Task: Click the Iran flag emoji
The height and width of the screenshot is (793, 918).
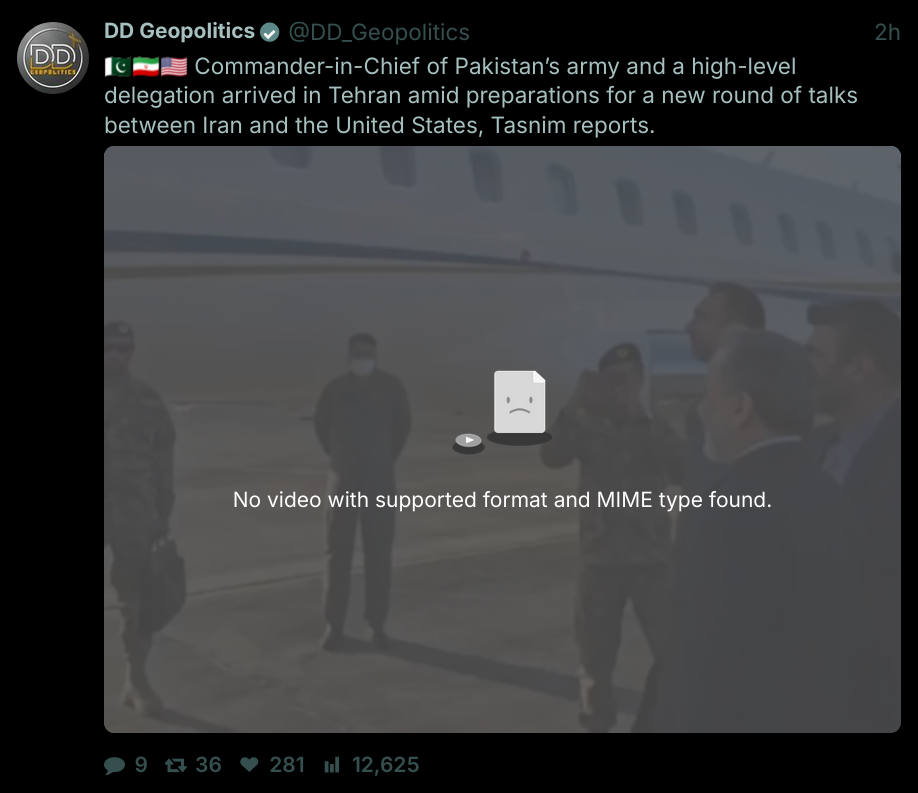Action: (x=145, y=67)
